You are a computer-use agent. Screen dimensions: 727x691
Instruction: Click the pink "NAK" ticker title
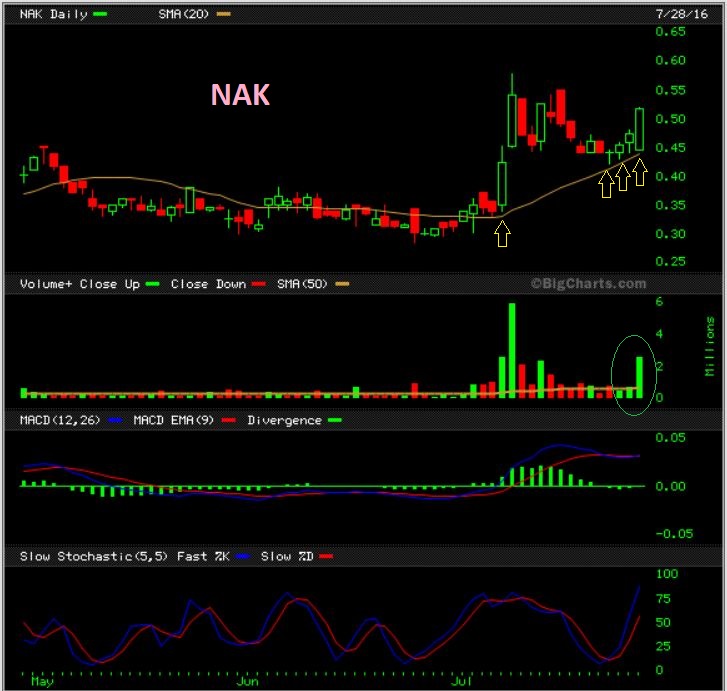point(240,95)
